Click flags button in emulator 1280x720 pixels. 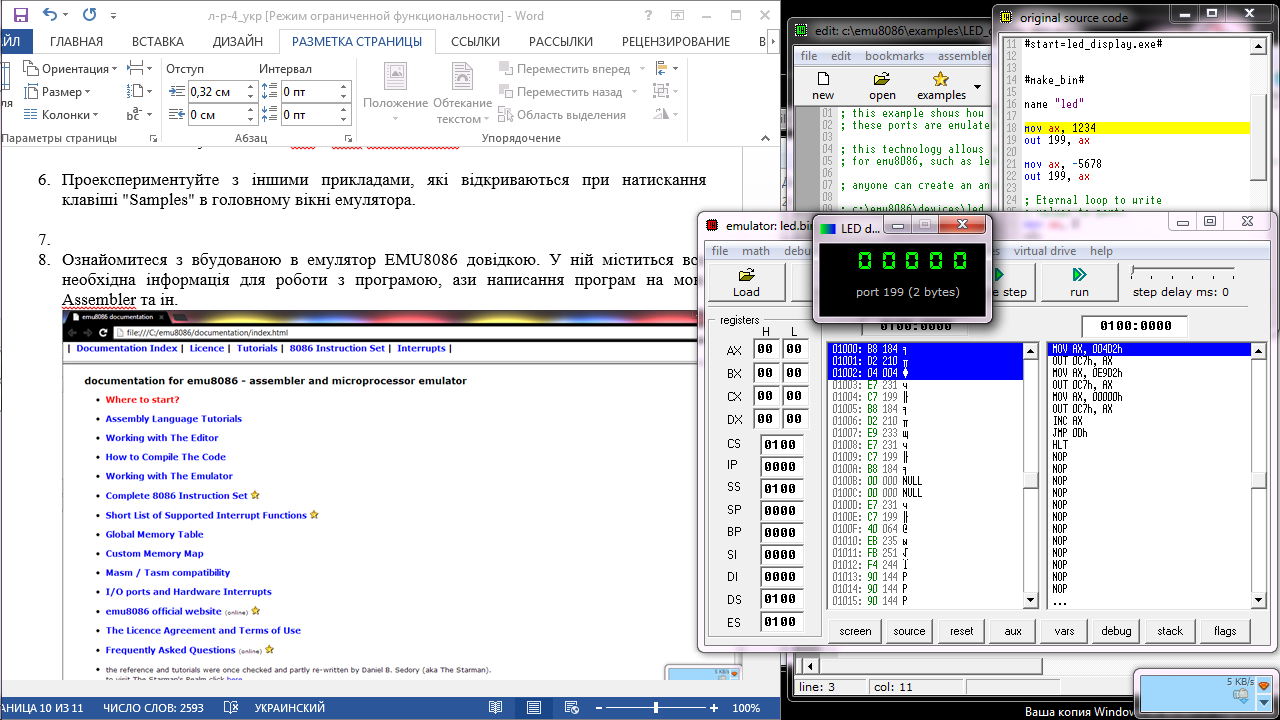pyautogui.click(x=1225, y=631)
